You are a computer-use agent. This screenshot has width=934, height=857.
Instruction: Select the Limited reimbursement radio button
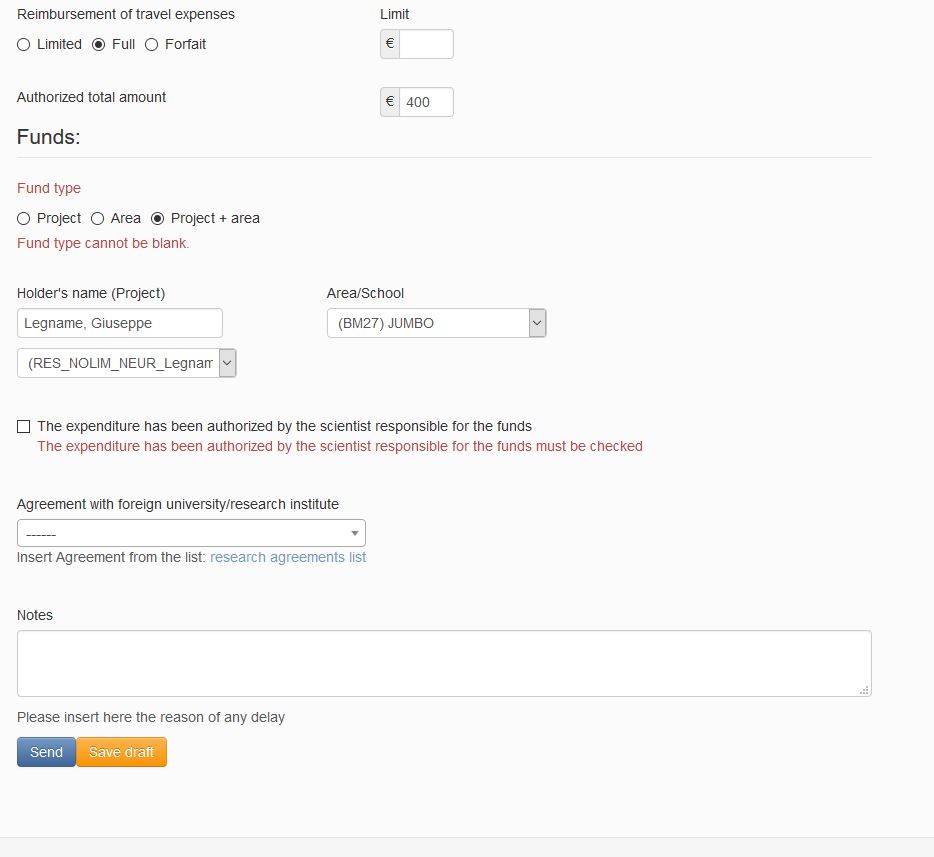[x=24, y=45]
